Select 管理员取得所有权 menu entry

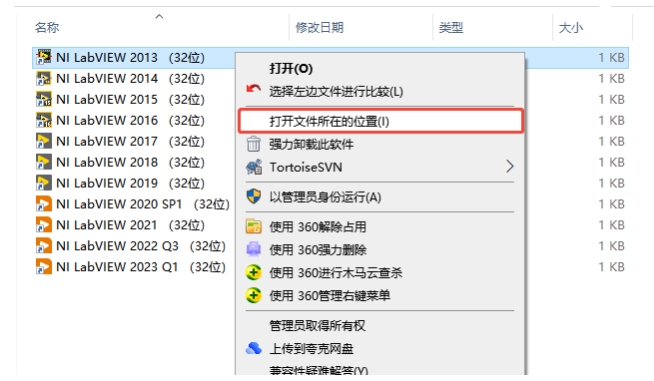[317, 325]
